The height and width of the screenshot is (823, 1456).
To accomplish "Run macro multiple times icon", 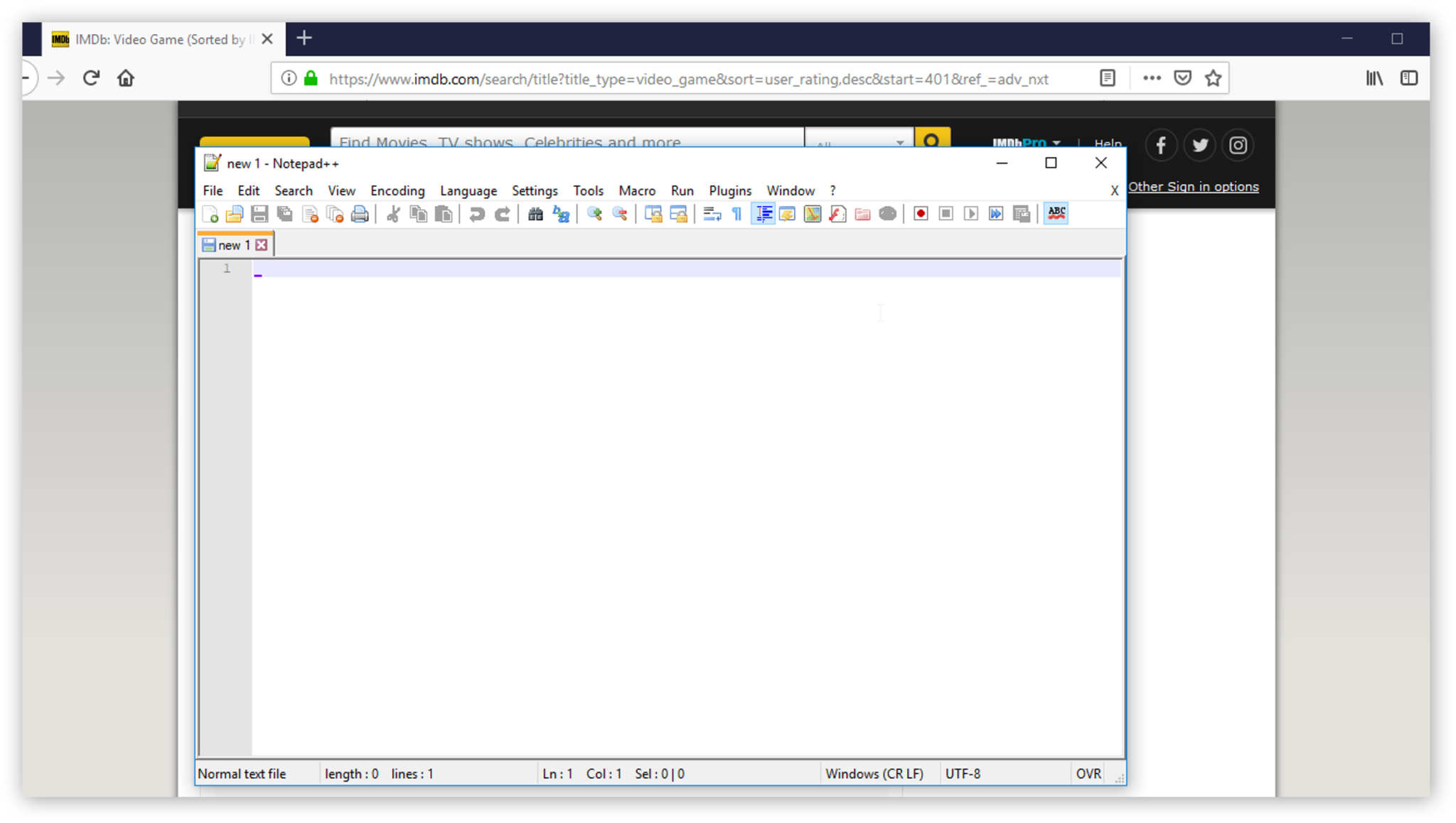I will pyautogui.click(x=996, y=214).
